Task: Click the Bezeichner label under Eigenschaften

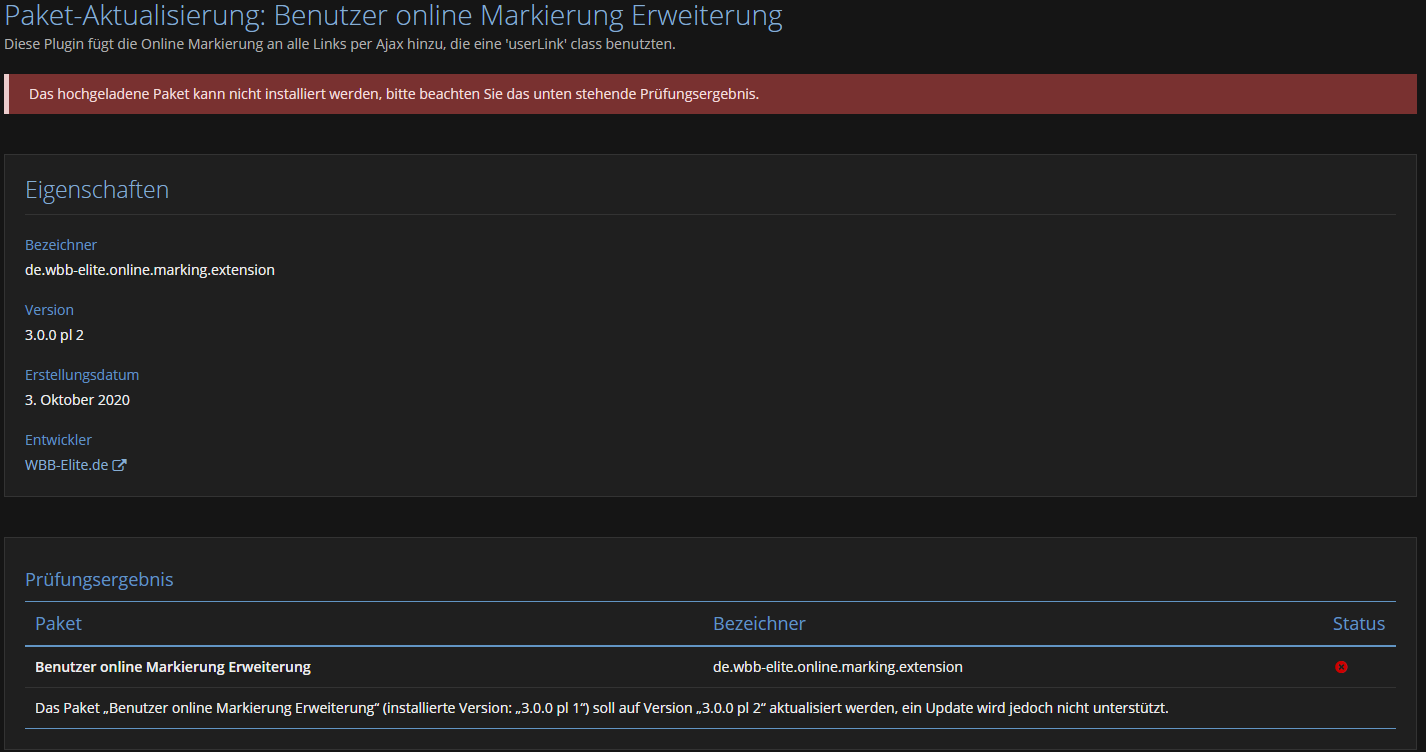Action: (x=61, y=245)
